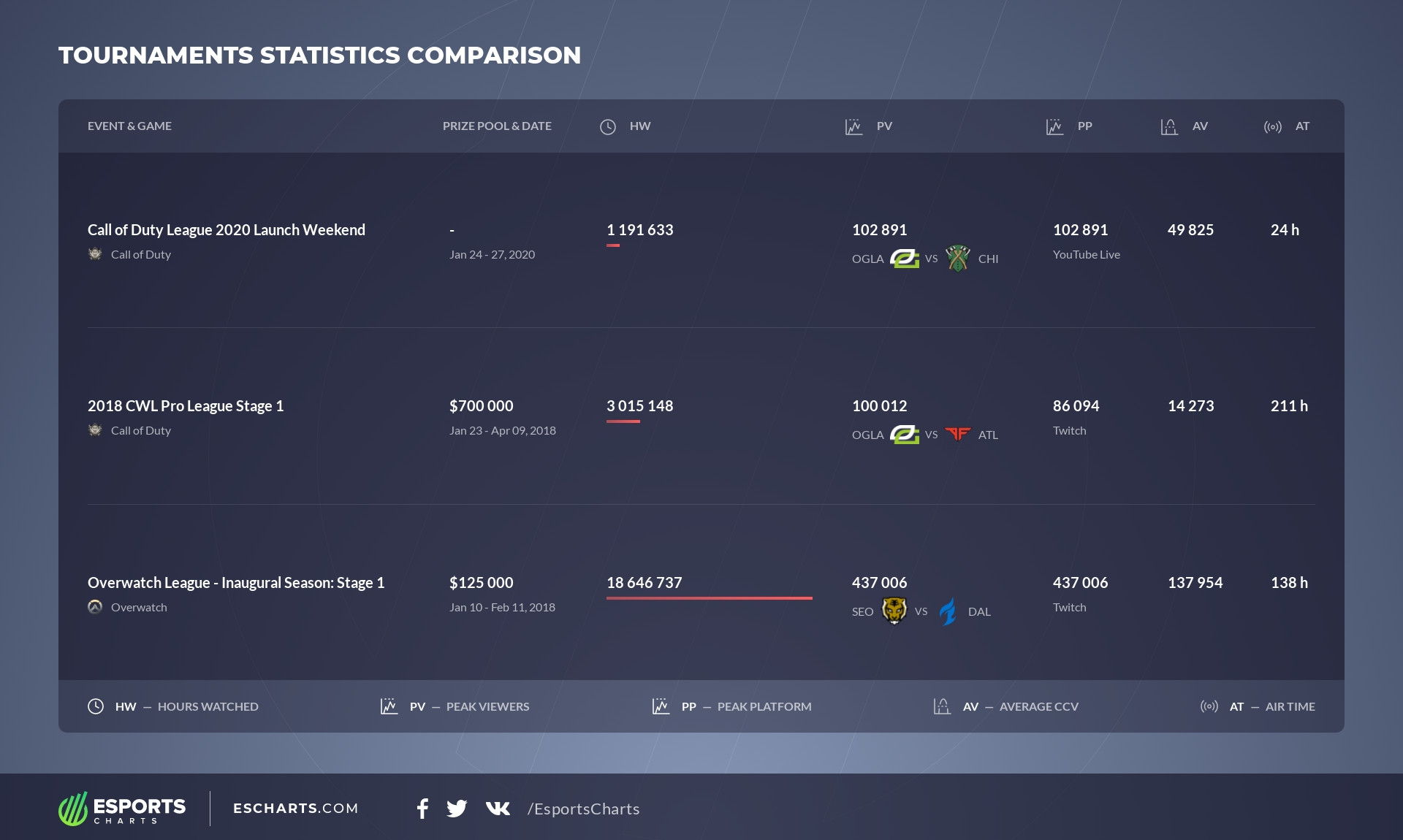Click the long red hours-watched bar for Overwatch
This screenshot has height=840, width=1403.
click(709, 597)
